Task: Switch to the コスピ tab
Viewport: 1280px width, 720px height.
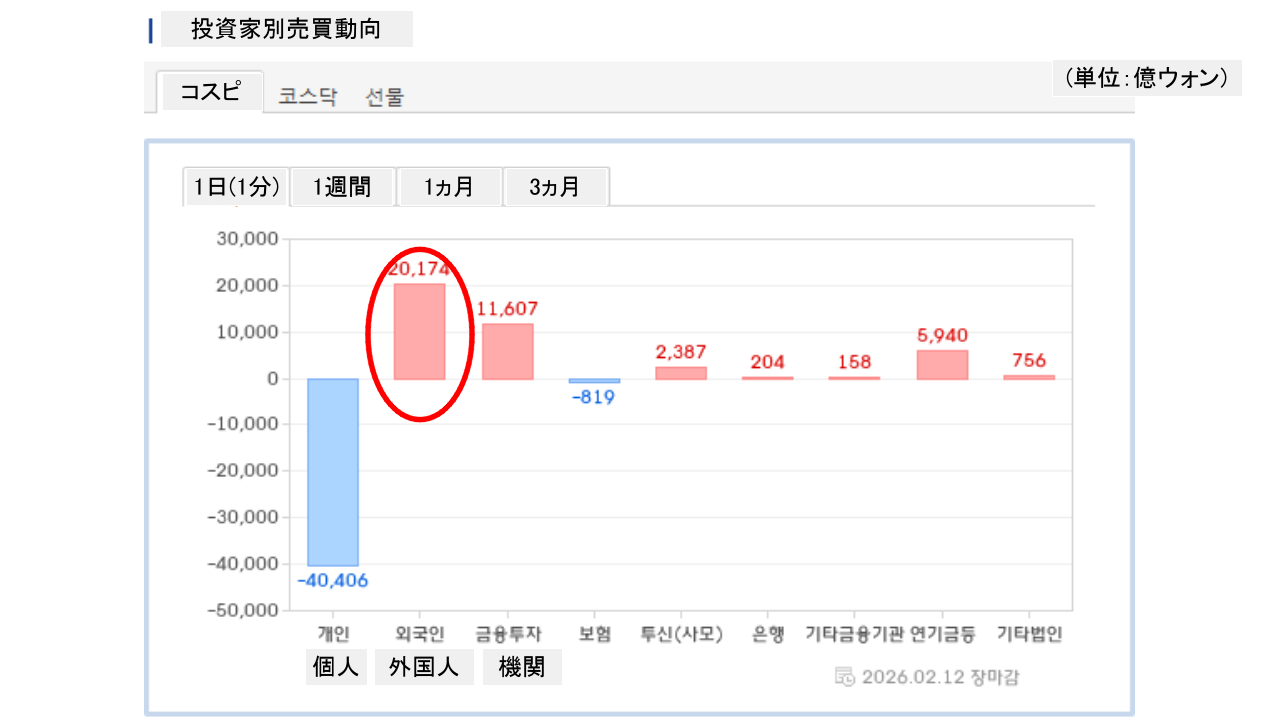Action: (x=210, y=92)
